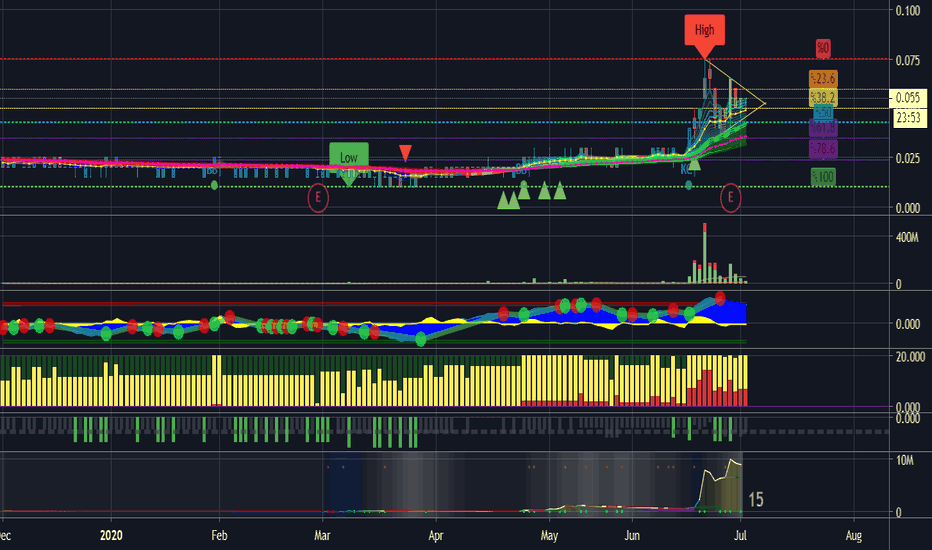
Task: Select the Fibonacci 23.6 level label
Action: pos(823,78)
